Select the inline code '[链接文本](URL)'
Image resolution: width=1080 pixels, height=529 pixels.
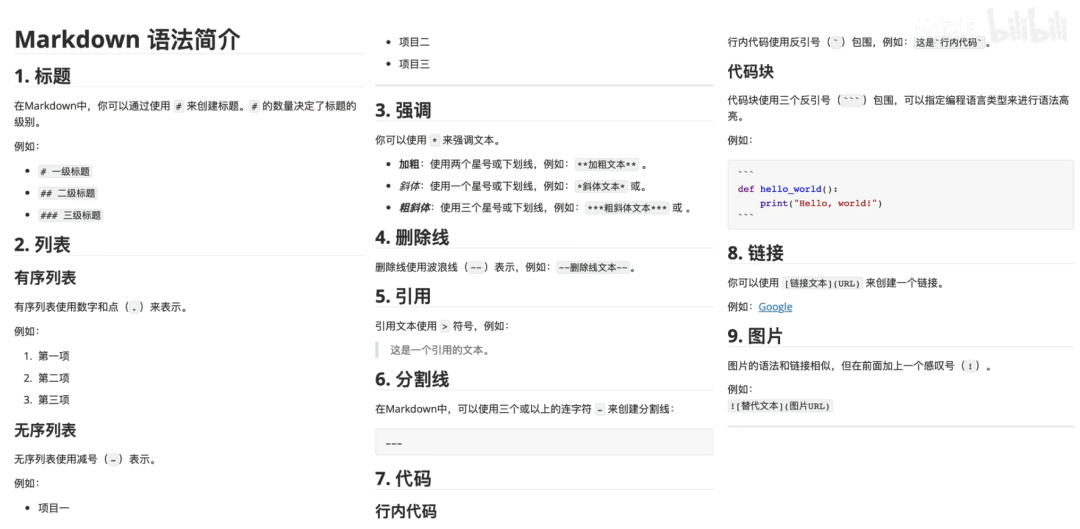tap(822, 283)
